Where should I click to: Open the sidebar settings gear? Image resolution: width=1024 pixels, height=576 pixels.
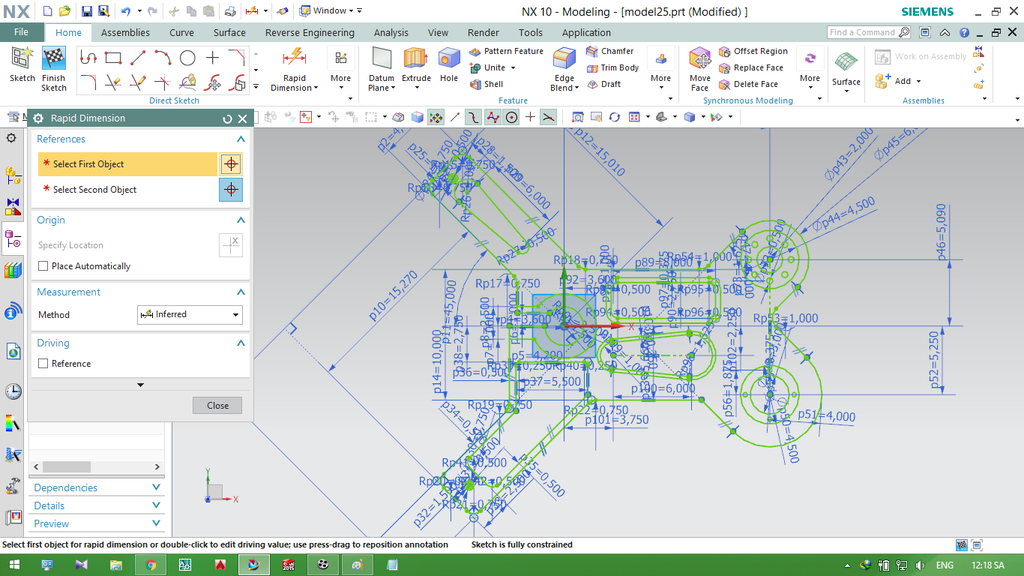(11, 138)
